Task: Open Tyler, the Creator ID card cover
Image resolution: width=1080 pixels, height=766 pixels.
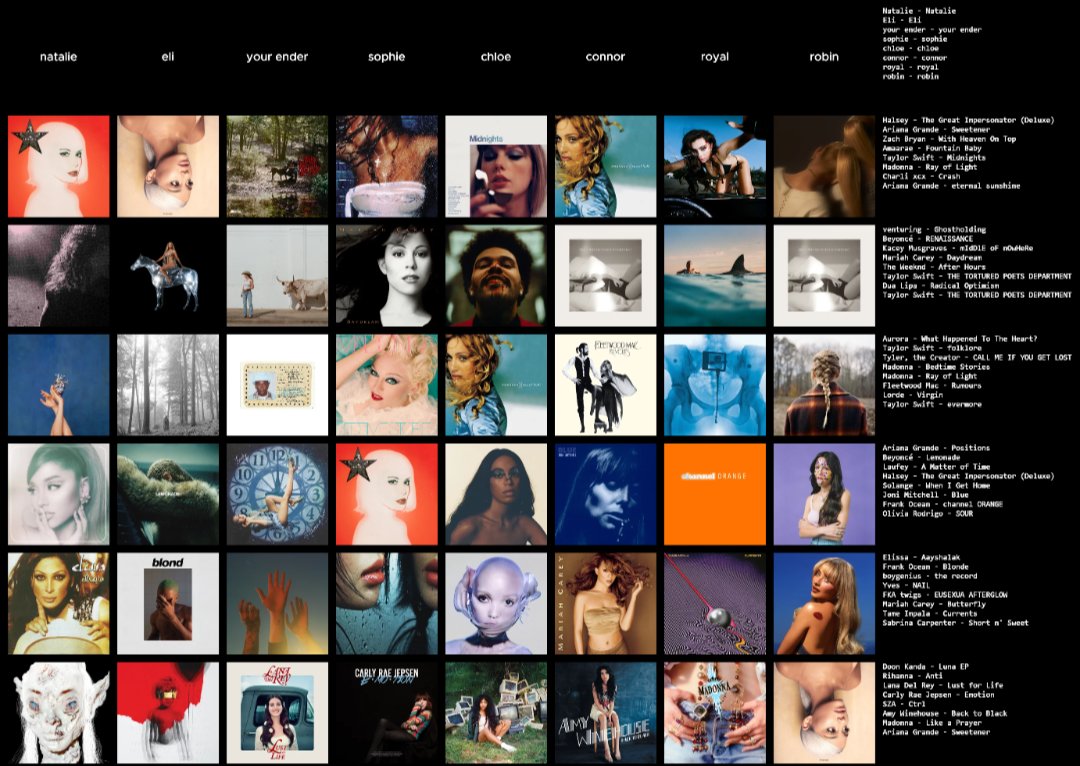Action: [x=278, y=385]
